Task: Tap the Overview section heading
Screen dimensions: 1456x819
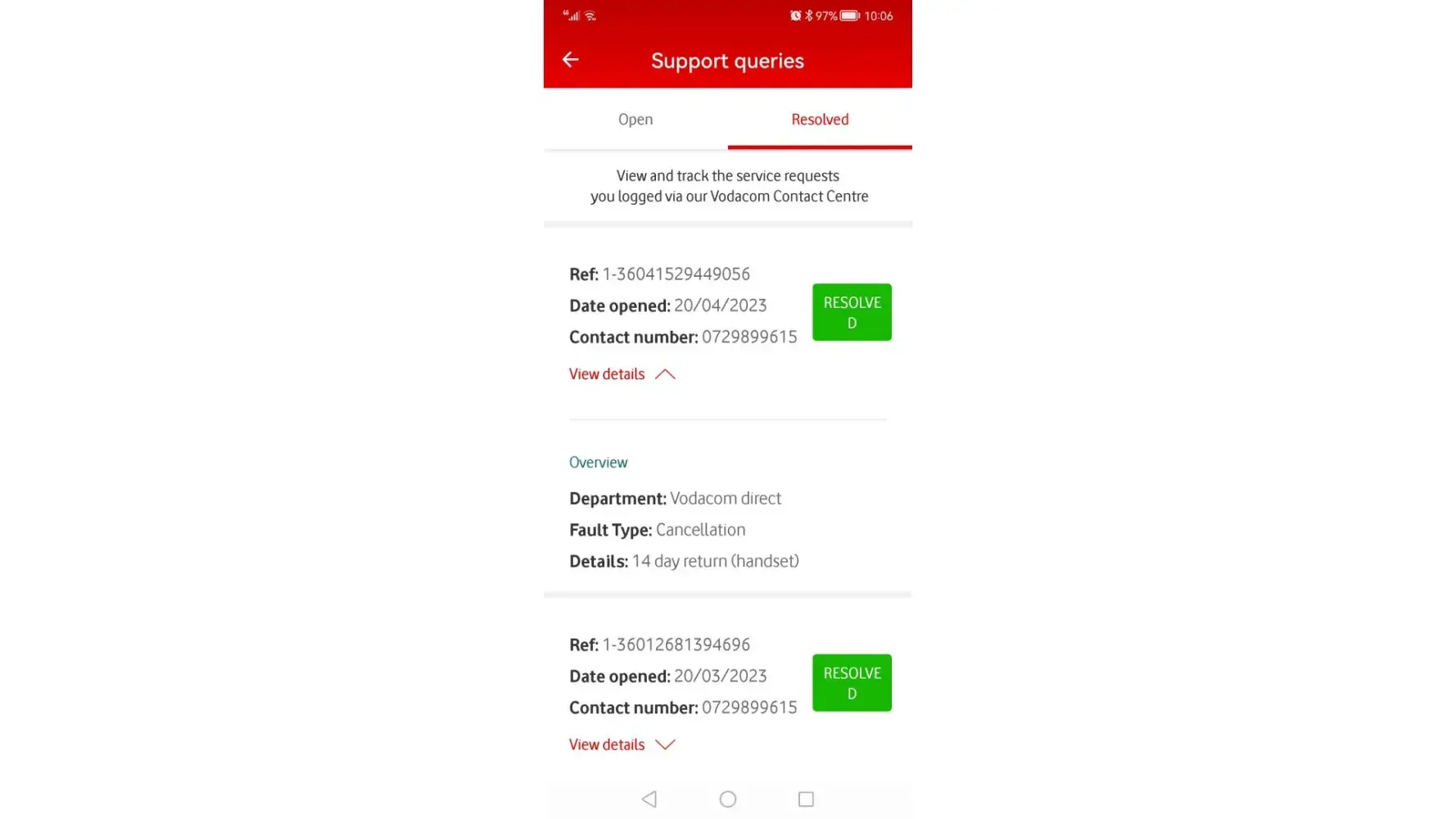Action: [599, 463]
